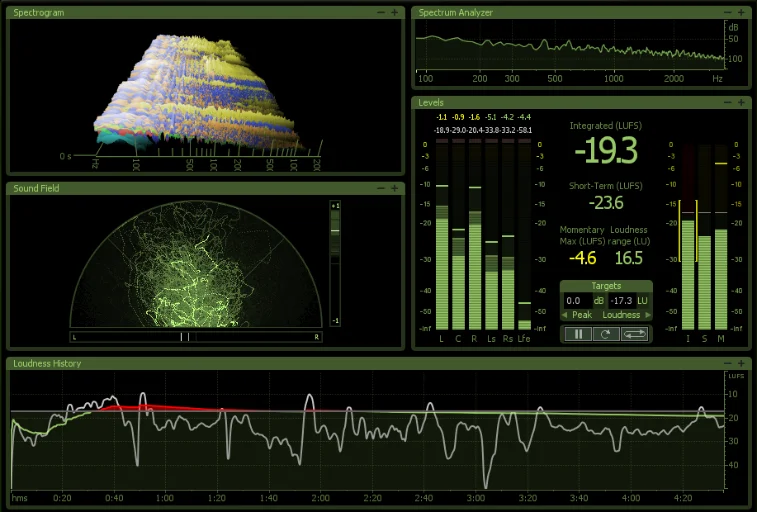Expand the Spectrogram panel with its plus icon
This screenshot has width=757, height=512.
[394, 13]
